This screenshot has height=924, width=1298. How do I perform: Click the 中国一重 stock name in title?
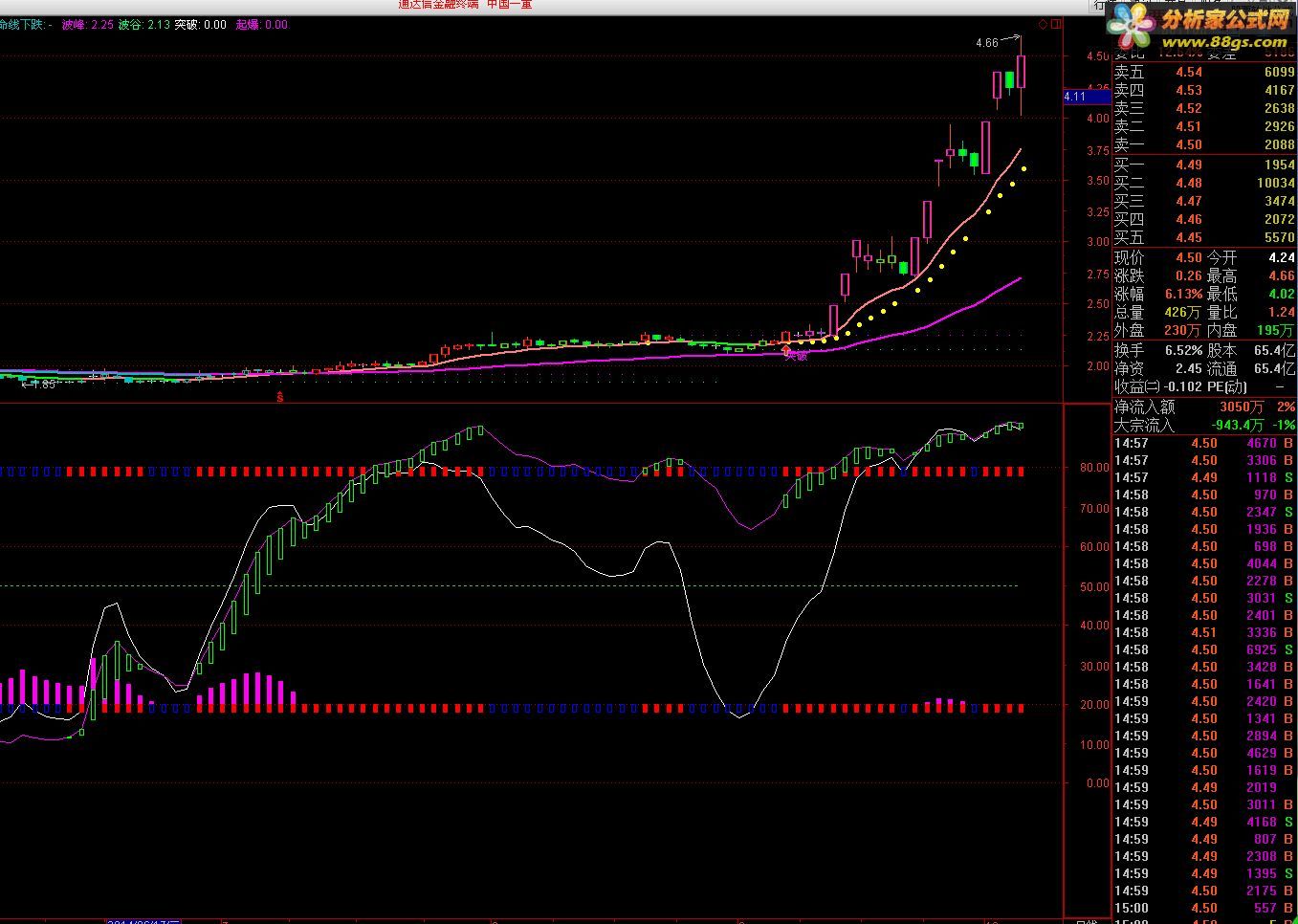pyautogui.click(x=509, y=4)
